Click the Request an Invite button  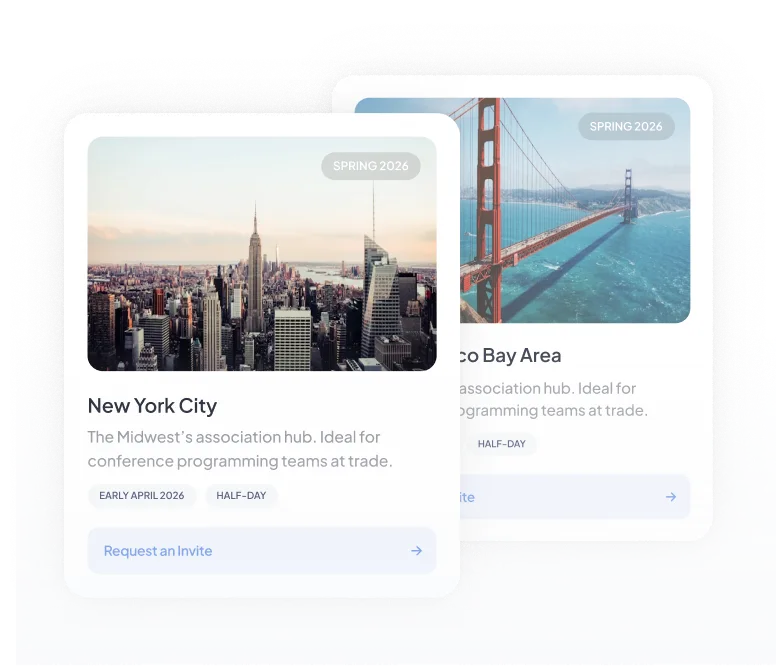point(262,551)
